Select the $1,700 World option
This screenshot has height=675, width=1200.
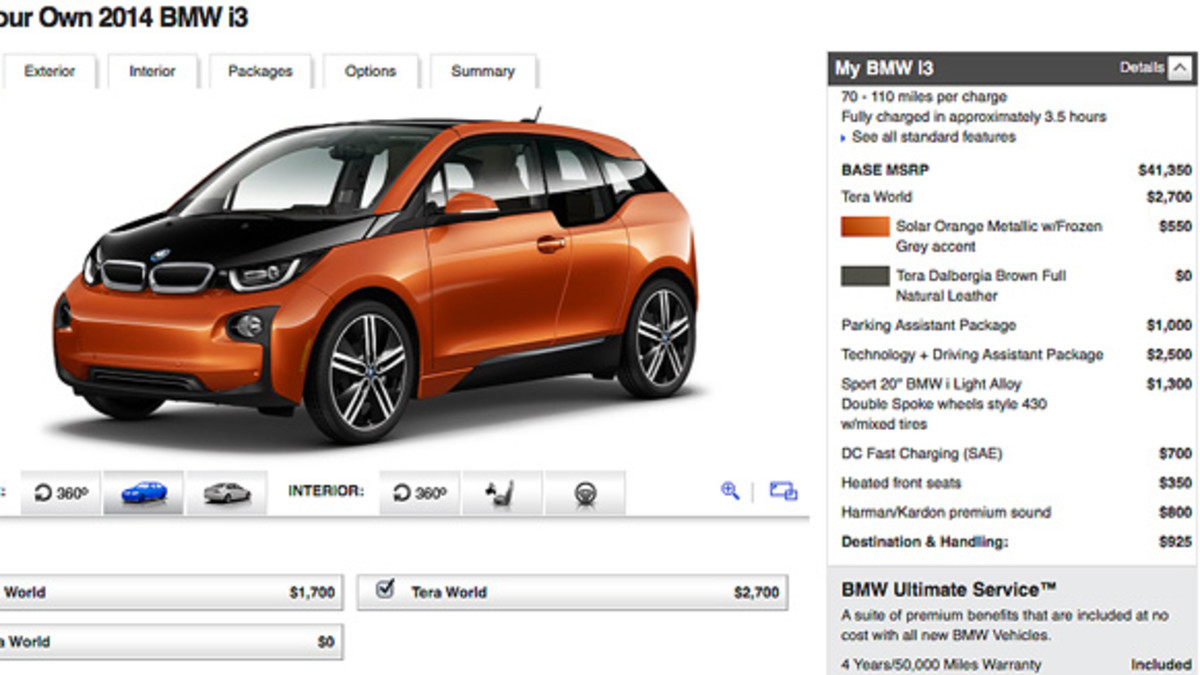[168, 592]
